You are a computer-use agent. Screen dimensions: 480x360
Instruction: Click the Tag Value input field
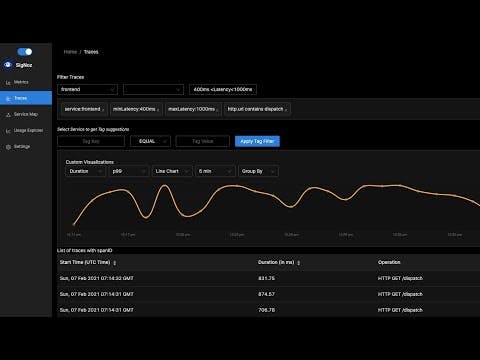[x=202, y=141]
